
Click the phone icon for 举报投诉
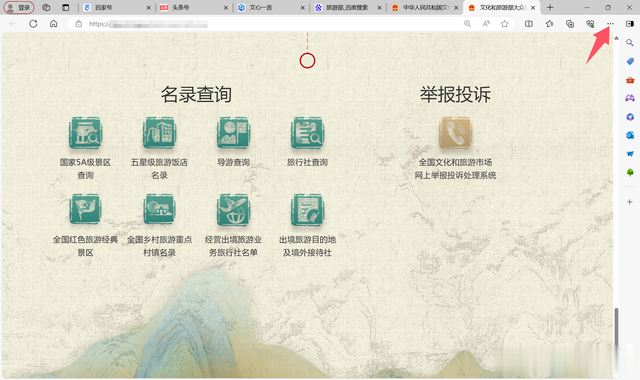click(x=455, y=133)
